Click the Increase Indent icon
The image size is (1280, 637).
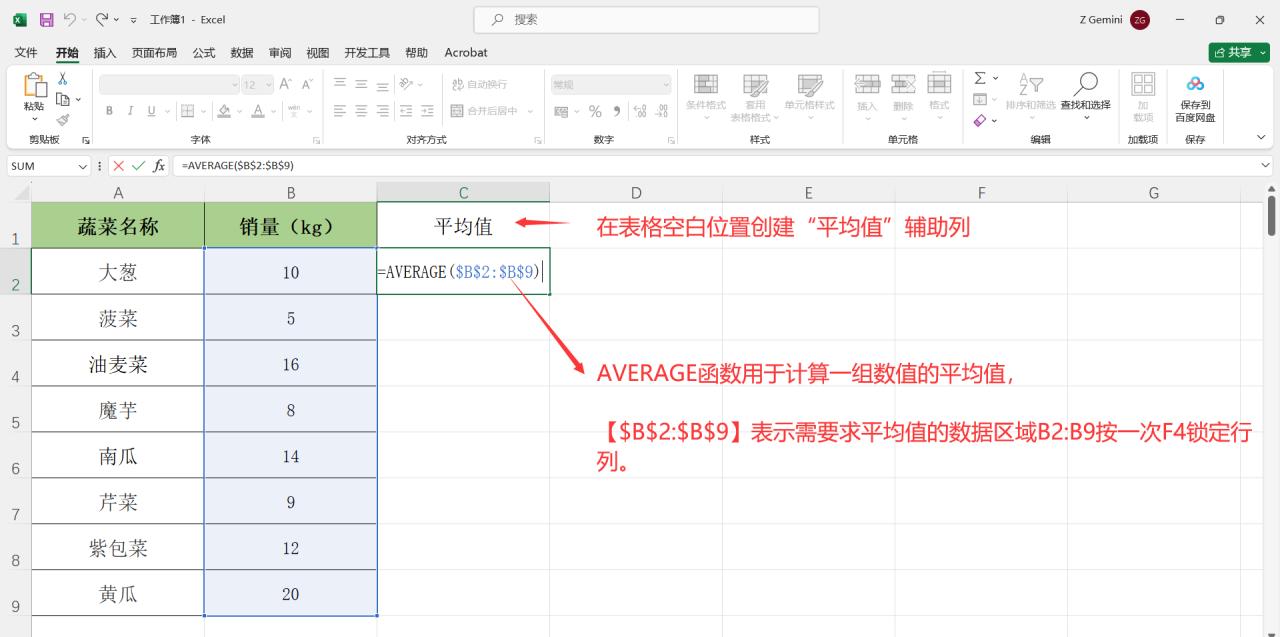click(x=428, y=111)
